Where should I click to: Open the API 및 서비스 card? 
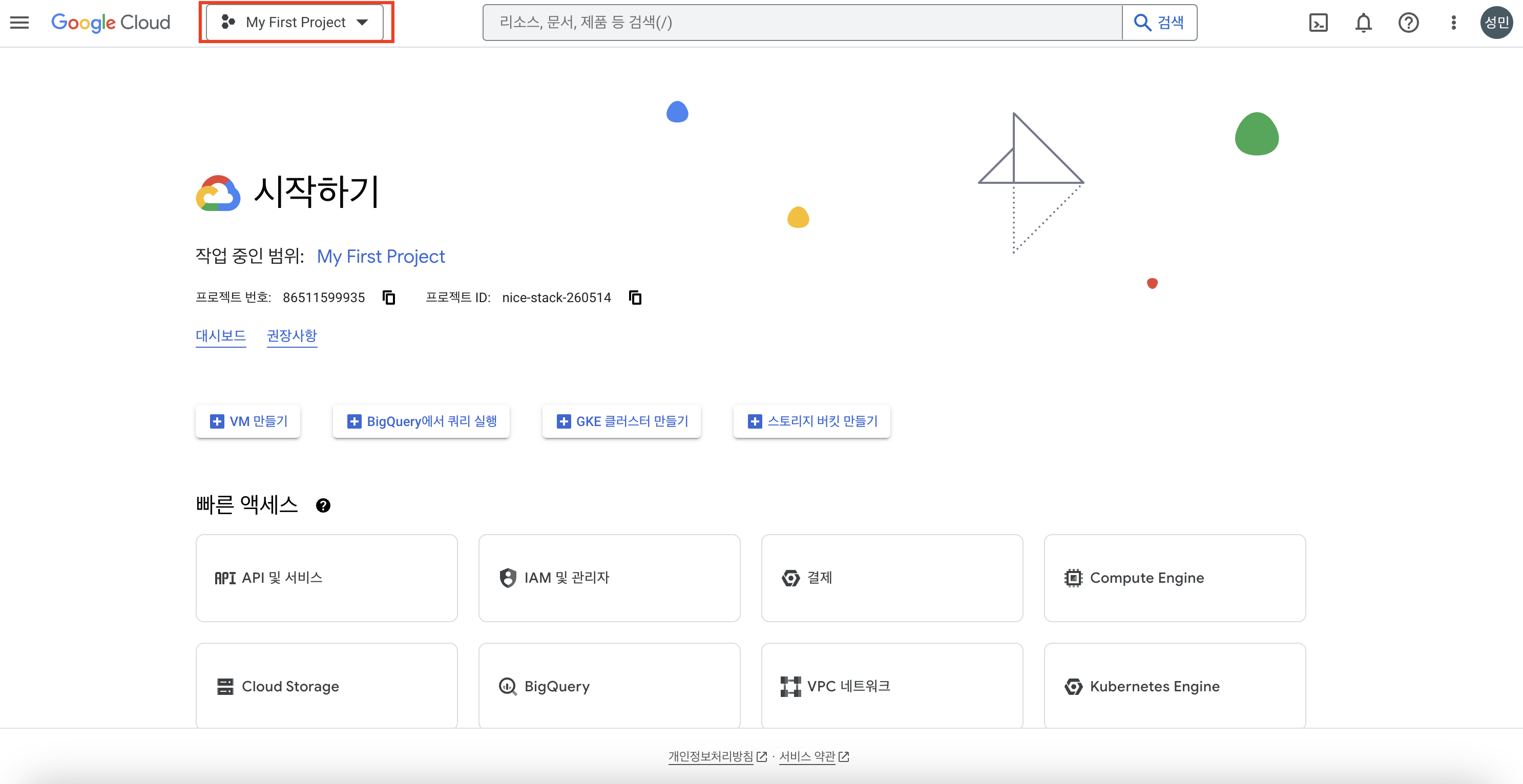coord(326,578)
